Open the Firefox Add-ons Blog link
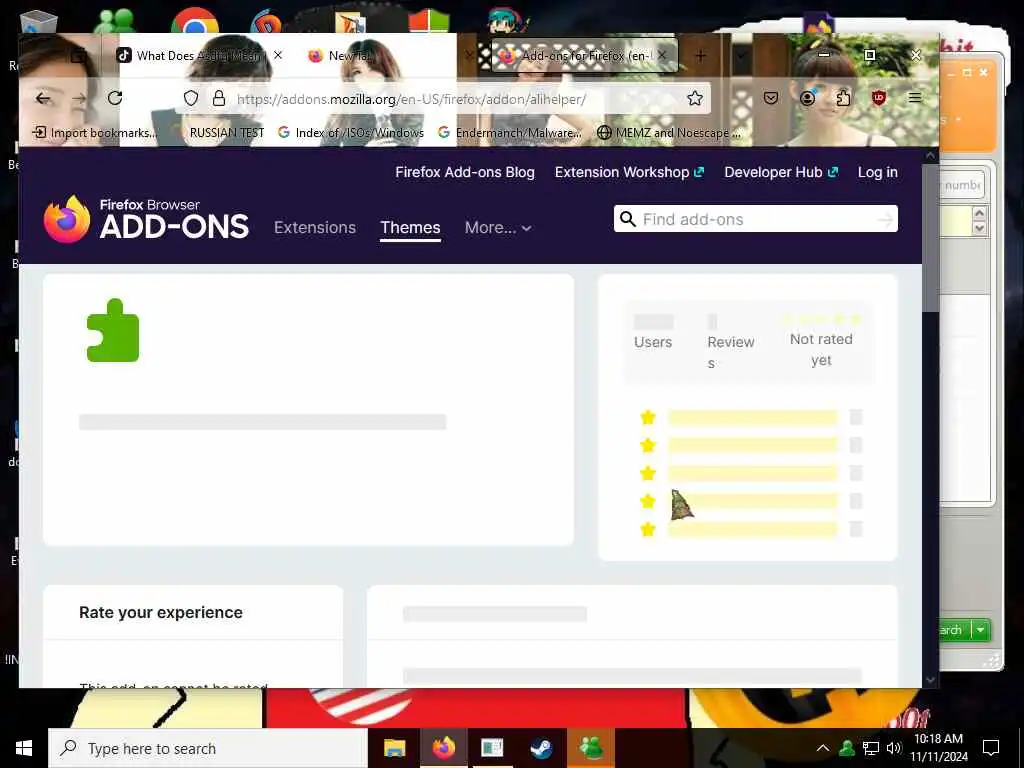This screenshot has width=1024, height=768. pos(464,172)
